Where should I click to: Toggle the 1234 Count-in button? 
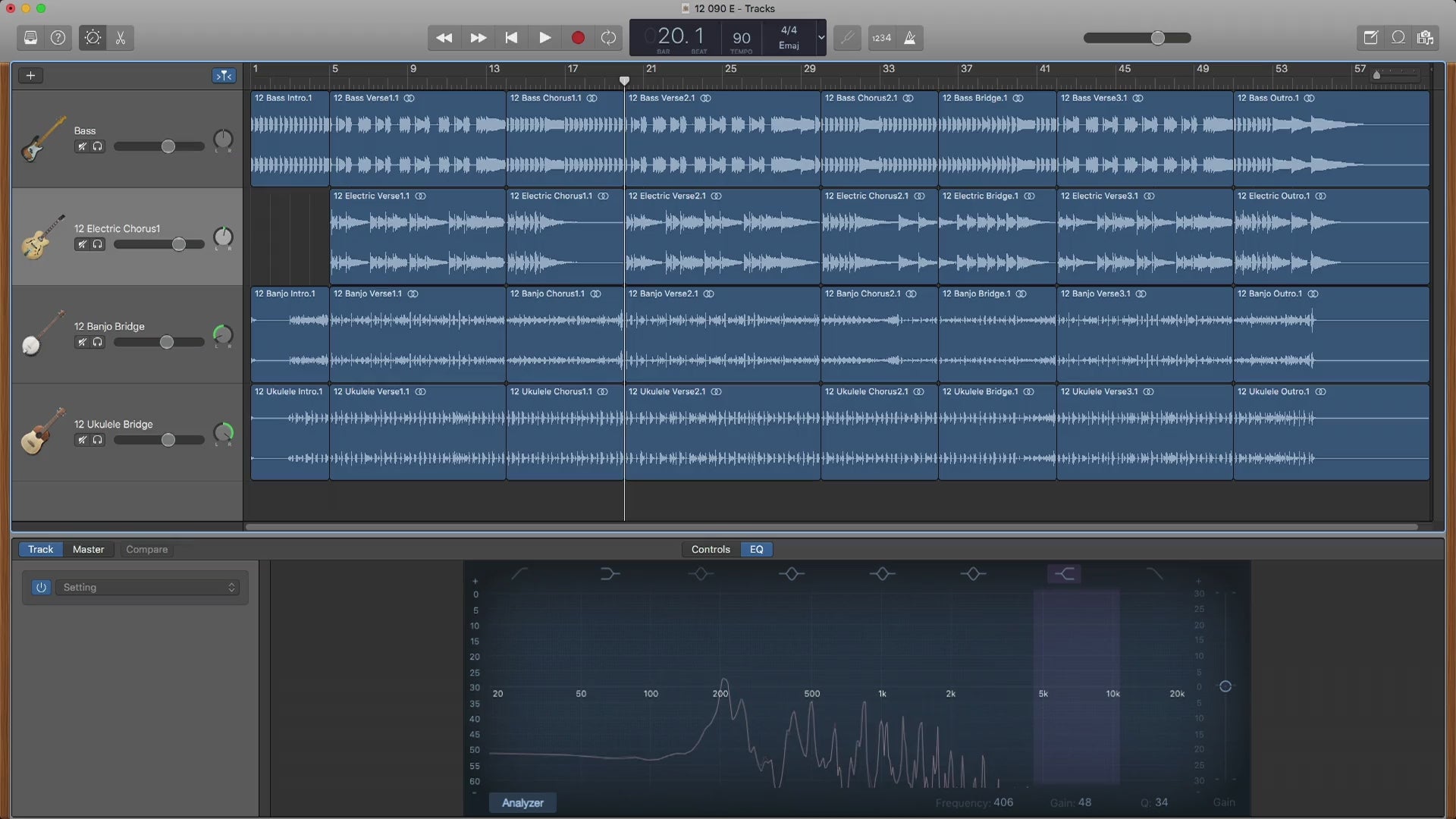point(881,37)
